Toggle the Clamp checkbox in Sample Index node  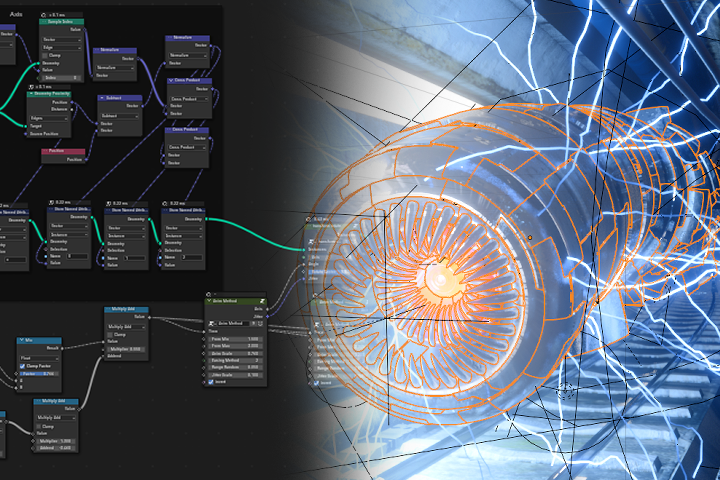pos(45,55)
